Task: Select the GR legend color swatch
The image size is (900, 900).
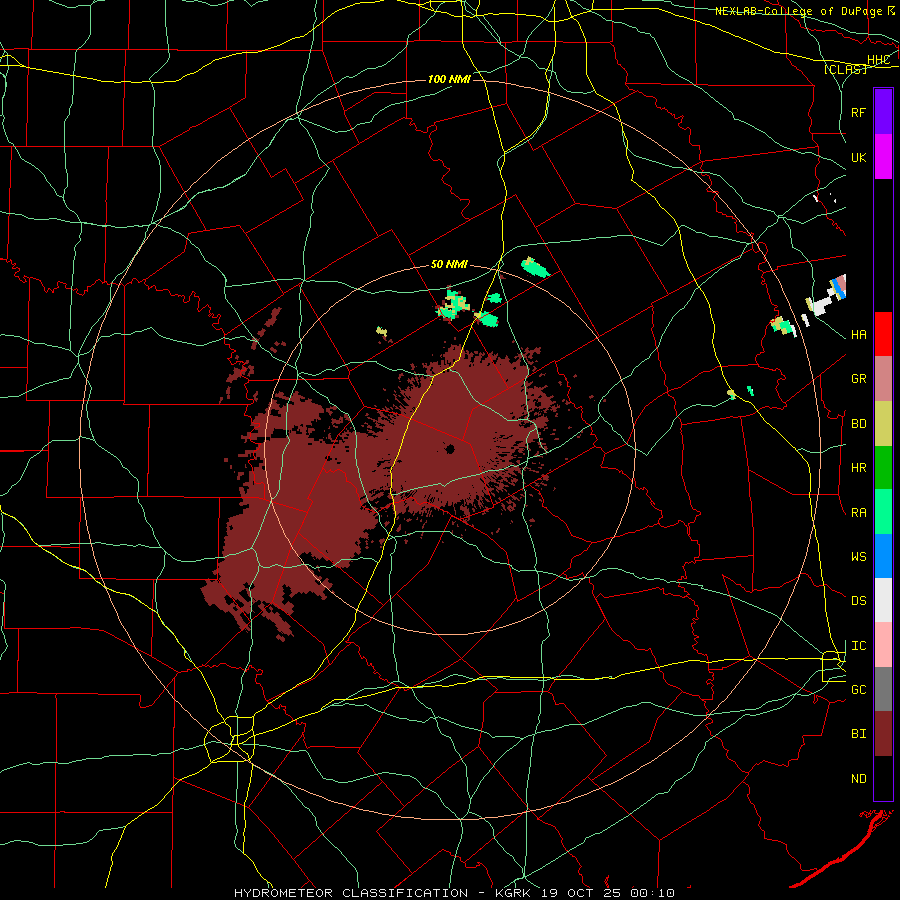Action: click(x=883, y=378)
